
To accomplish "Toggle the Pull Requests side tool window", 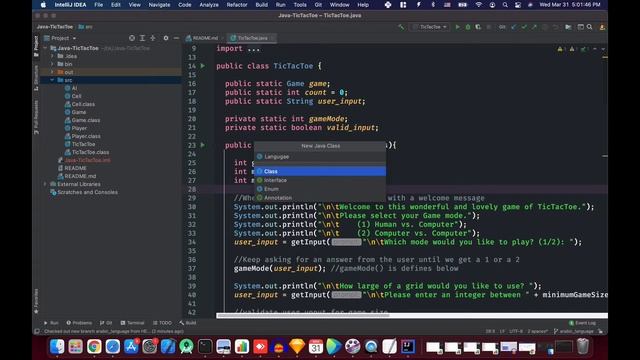I will [x=36, y=118].
